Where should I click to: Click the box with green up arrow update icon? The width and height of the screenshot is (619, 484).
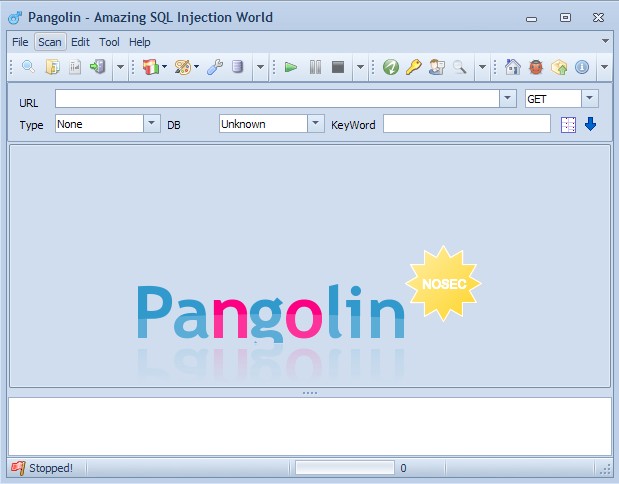click(x=559, y=67)
